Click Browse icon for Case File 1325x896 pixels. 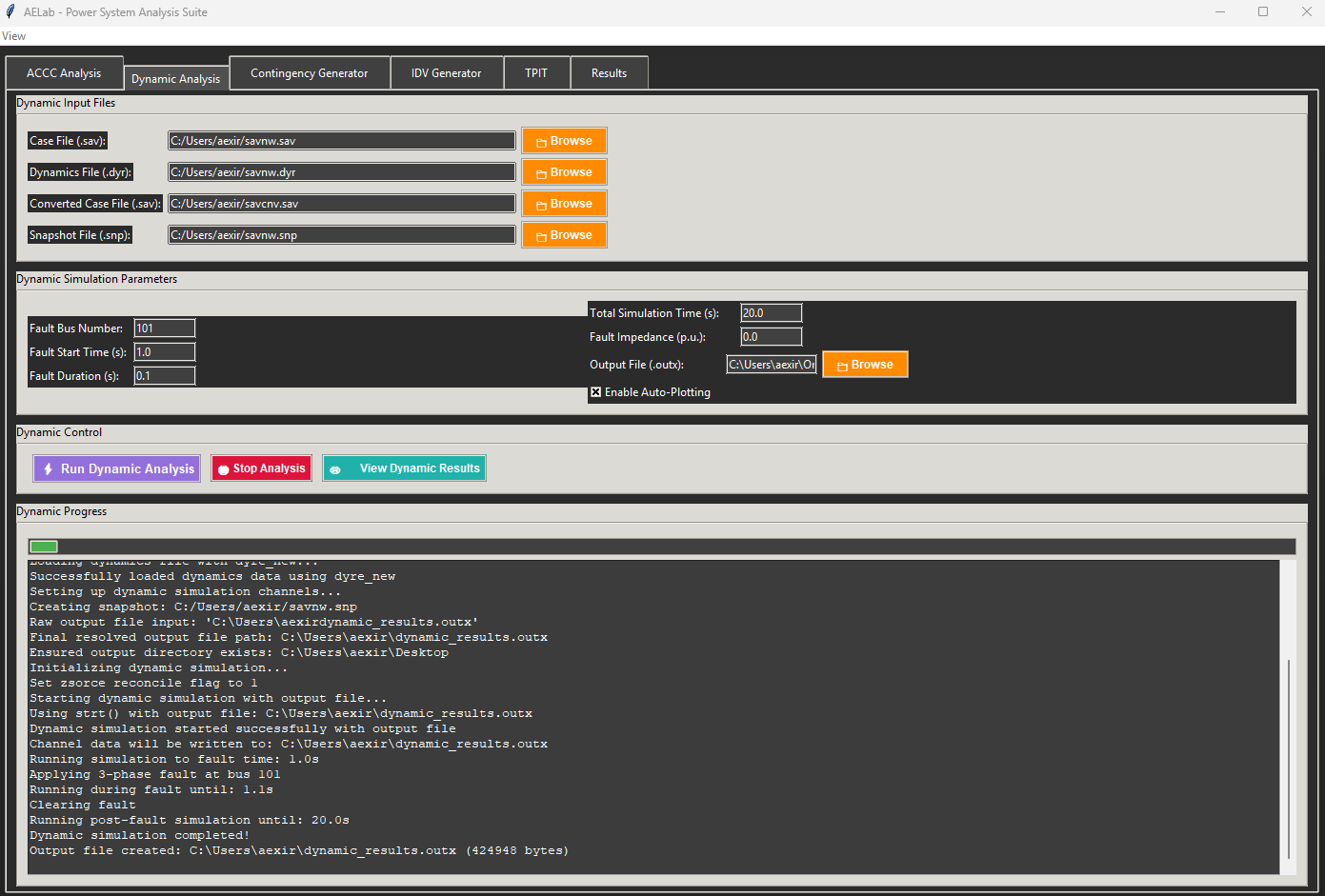coord(541,142)
